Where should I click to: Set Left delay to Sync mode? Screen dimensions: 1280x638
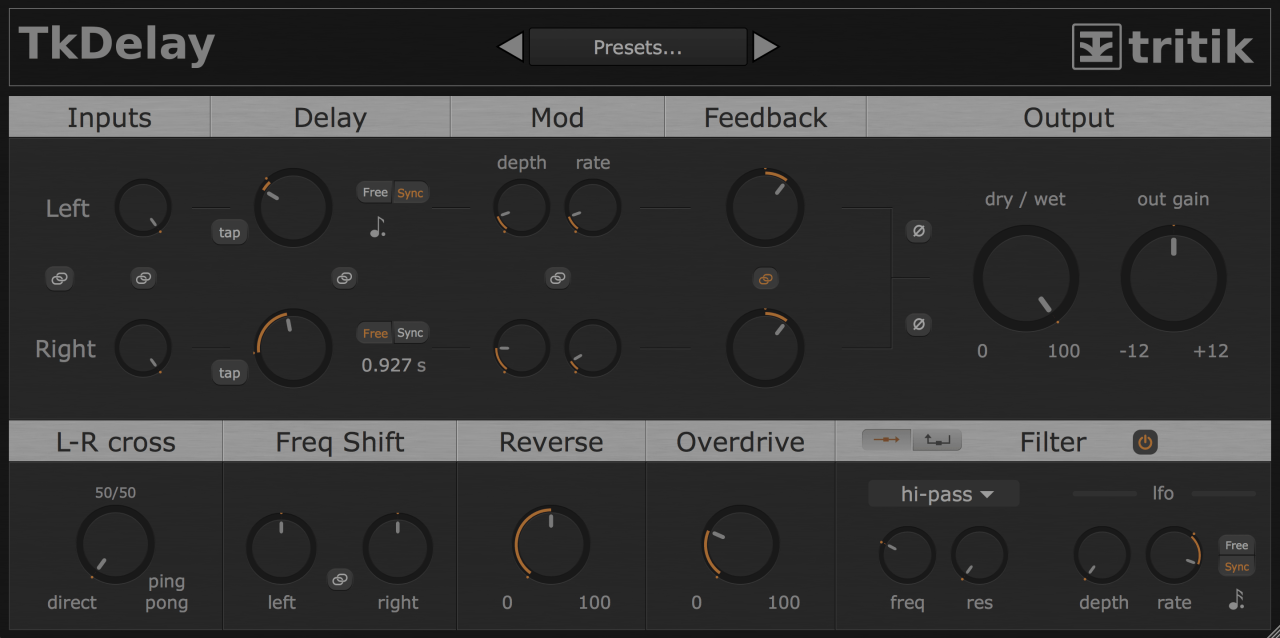[x=411, y=193]
